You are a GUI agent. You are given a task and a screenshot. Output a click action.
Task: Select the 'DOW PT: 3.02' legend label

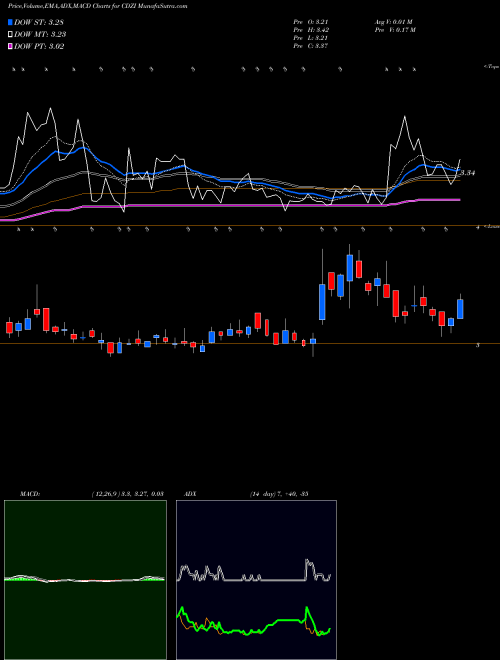[x=39, y=47]
